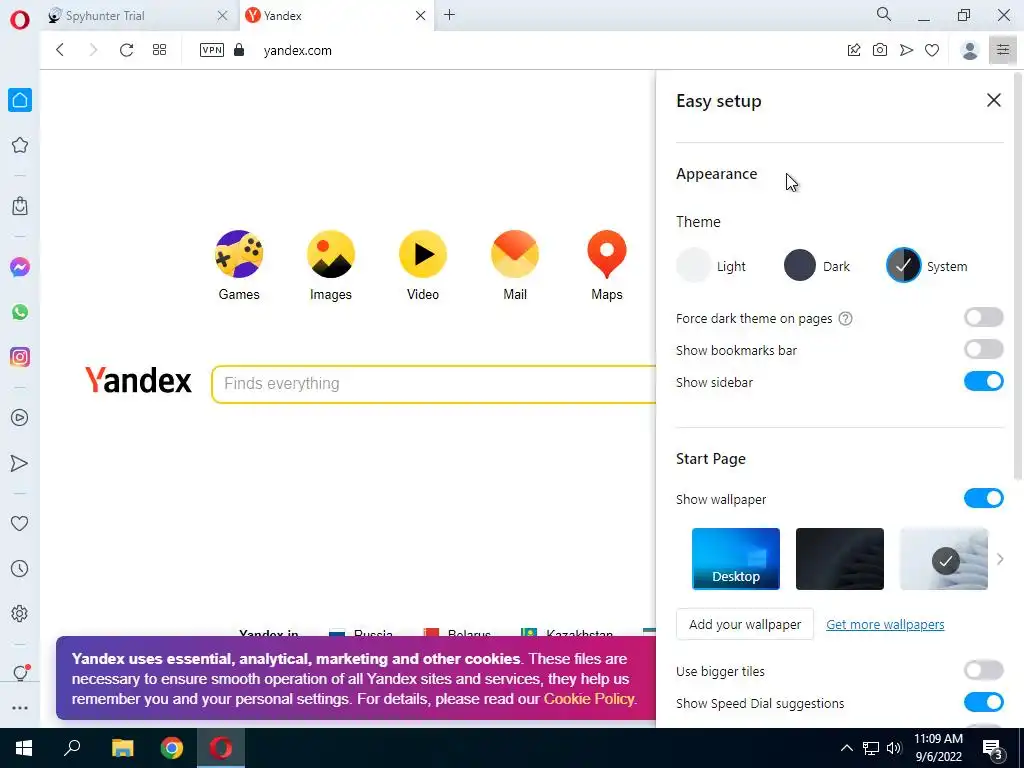The height and width of the screenshot is (768, 1024).
Task: Open the edit/share page icon in address bar
Action: pyautogui.click(x=854, y=50)
